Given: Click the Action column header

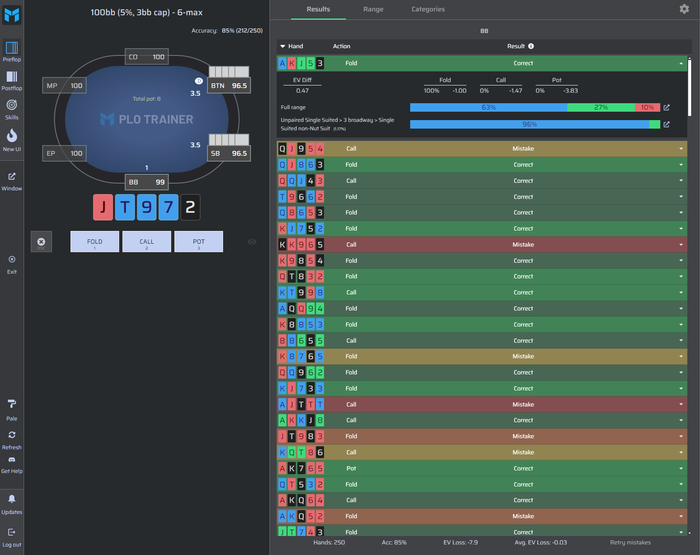Looking at the screenshot, I should 341,46.
